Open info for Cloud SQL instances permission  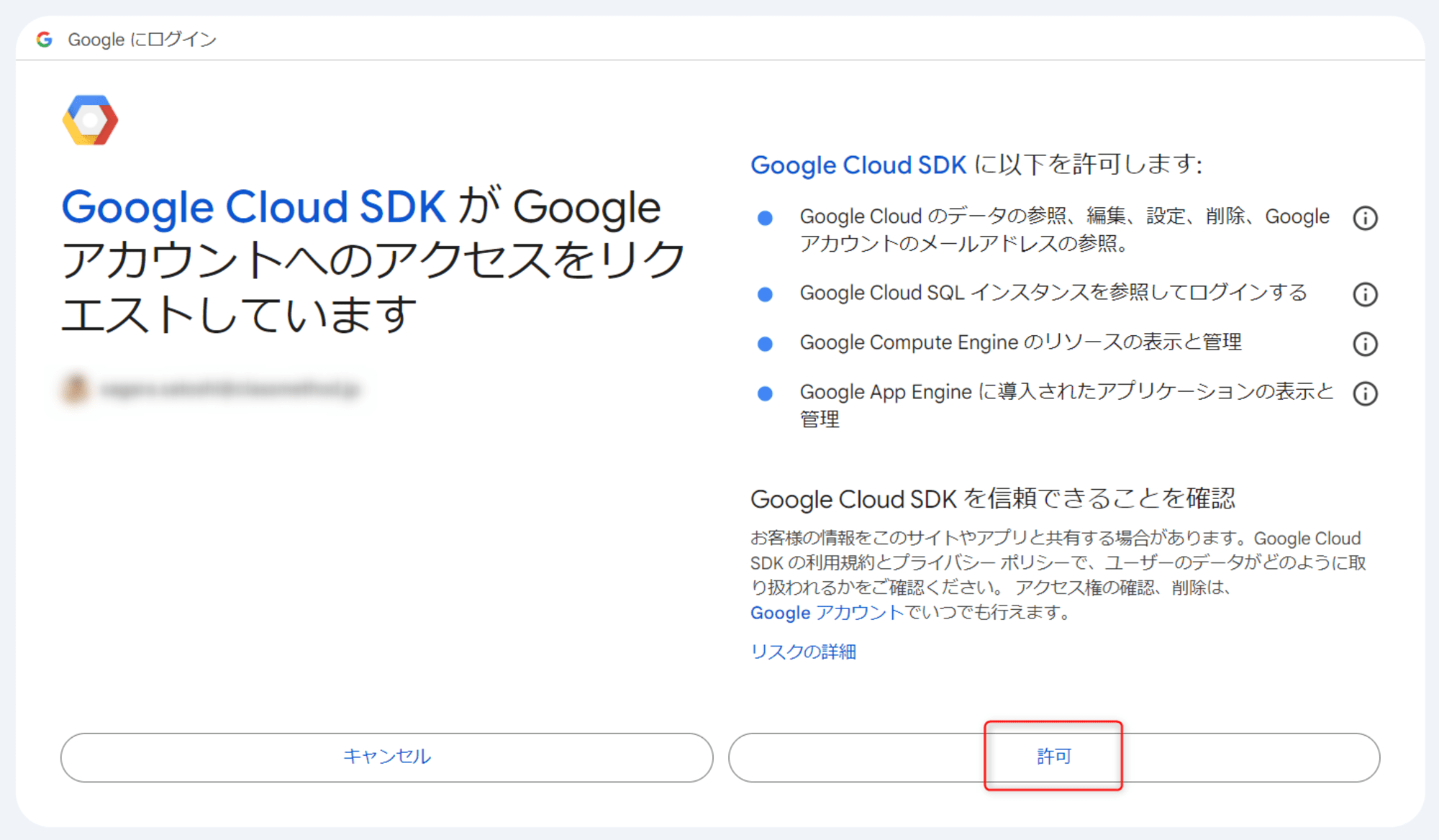point(1365,294)
